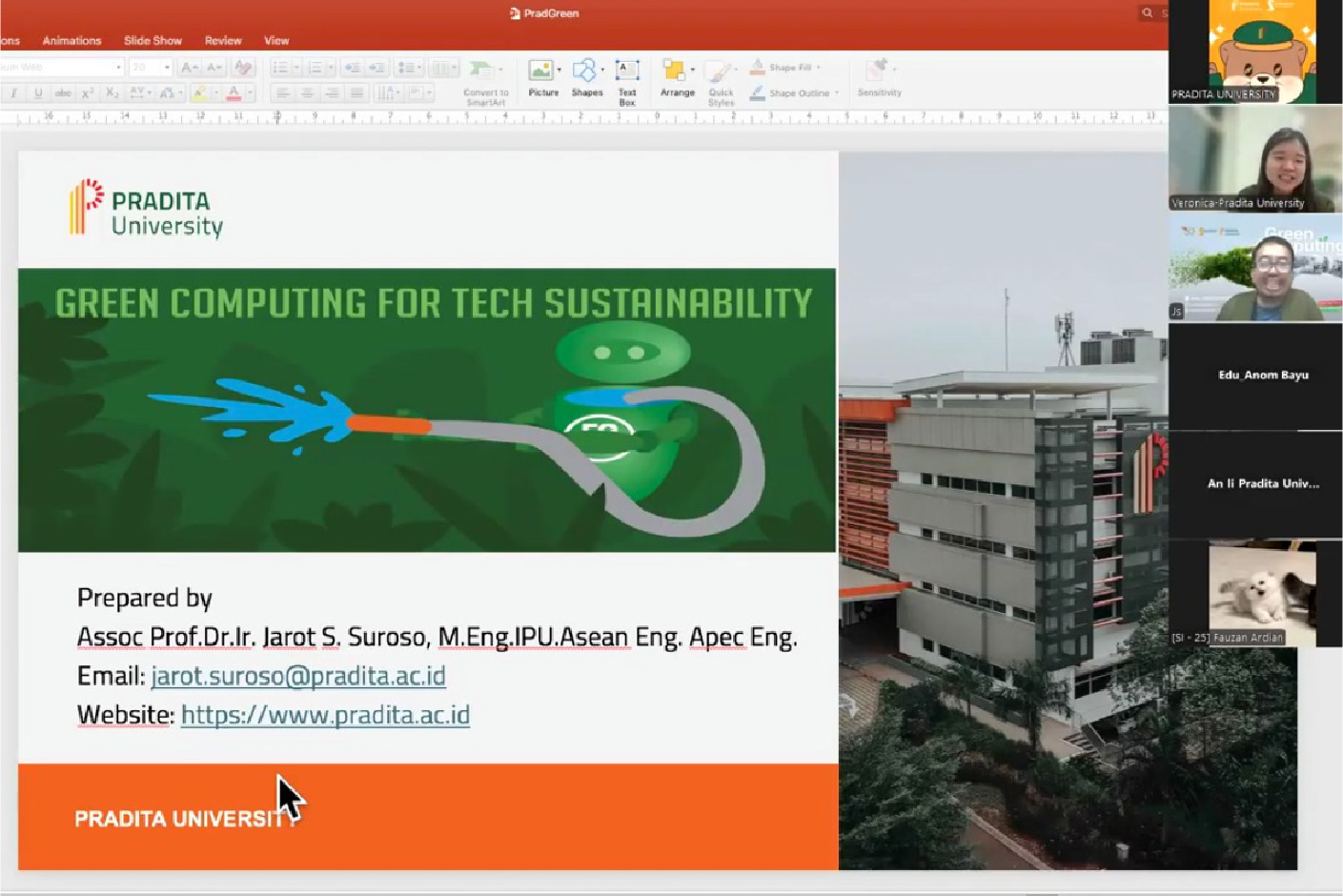Toggle underline formatting

point(38,93)
